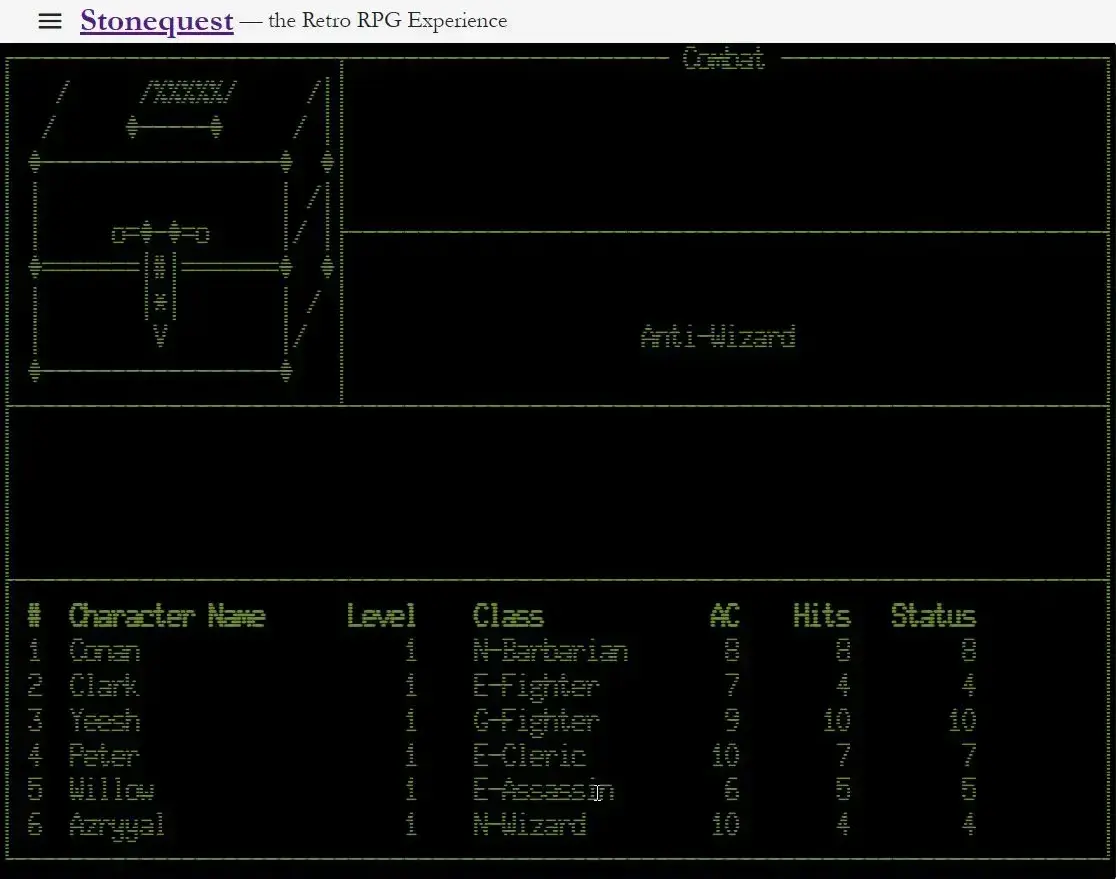
Task: Click the E-Cleric class cell
Action: click(x=529, y=754)
